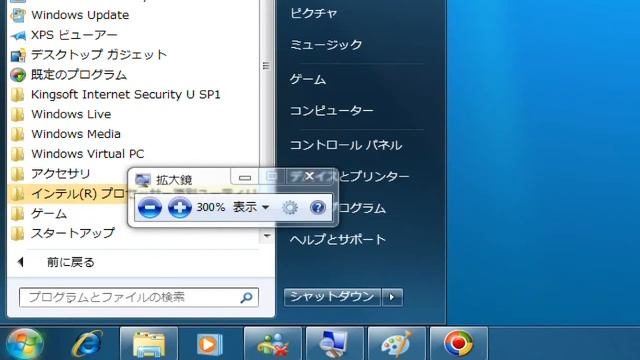
Task: Click the プログラムとファイルの検索 search box
Action: [139, 297]
